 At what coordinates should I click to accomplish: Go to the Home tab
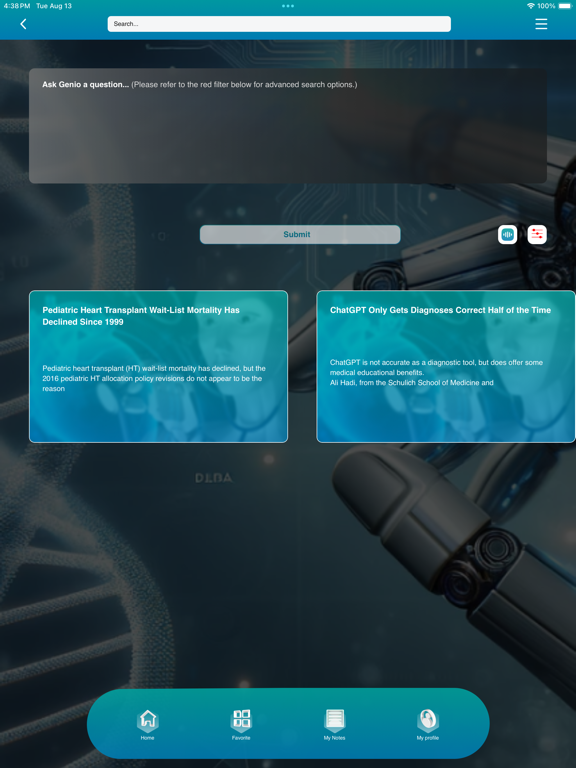click(x=147, y=724)
